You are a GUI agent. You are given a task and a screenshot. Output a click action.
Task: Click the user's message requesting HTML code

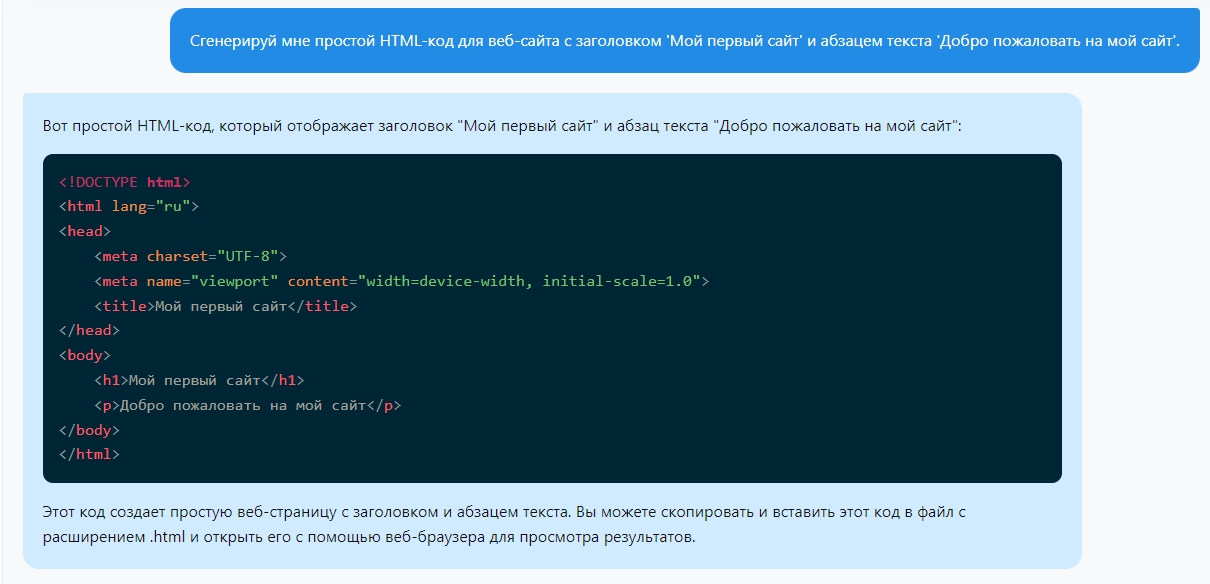684,41
